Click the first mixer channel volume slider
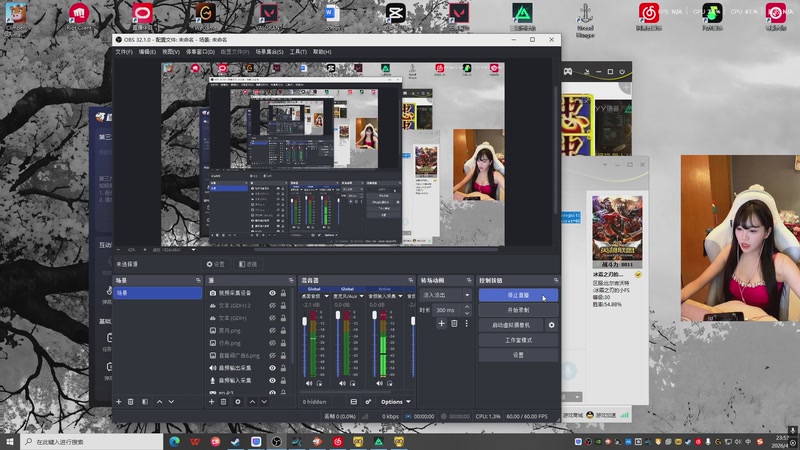The height and width of the screenshot is (450, 800). 304,340
